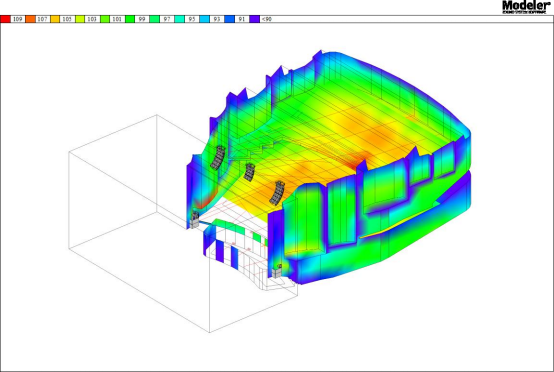The height and width of the screenshot is (372, 554).
Task: Click the left stage-side subwoofer cabinet
Action: [x=194, y=220]
